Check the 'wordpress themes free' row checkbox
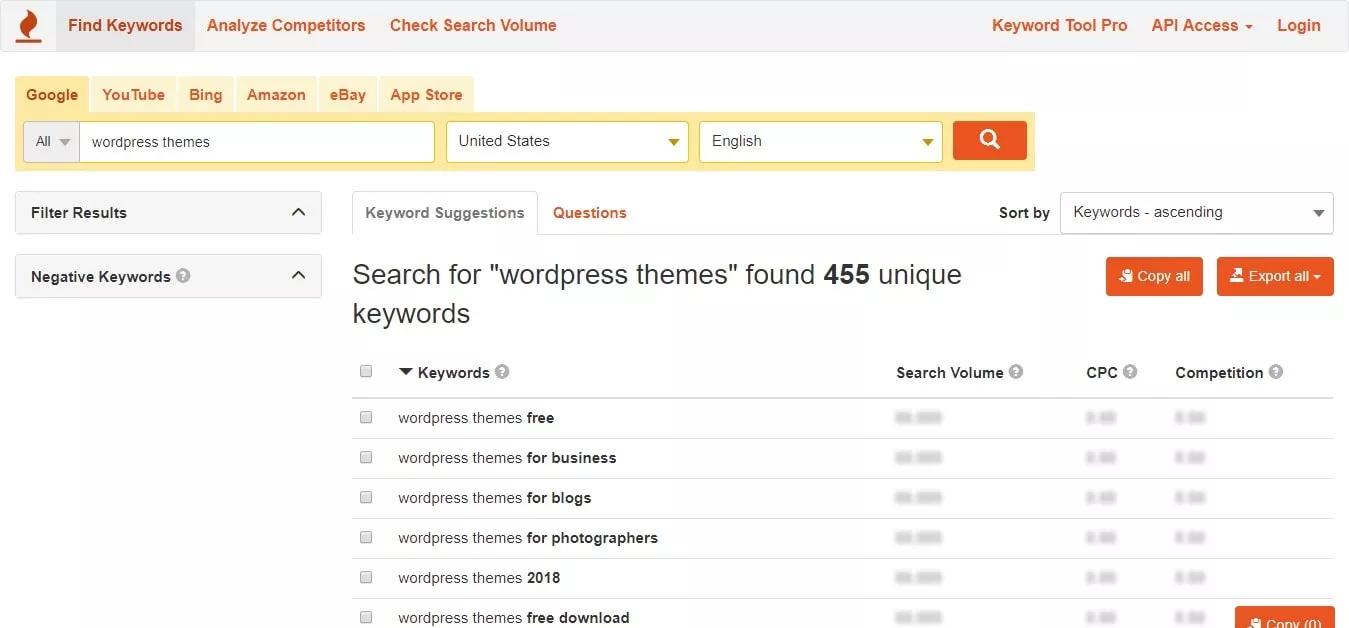Screen dimensions: 1349x628 point(366,417)
